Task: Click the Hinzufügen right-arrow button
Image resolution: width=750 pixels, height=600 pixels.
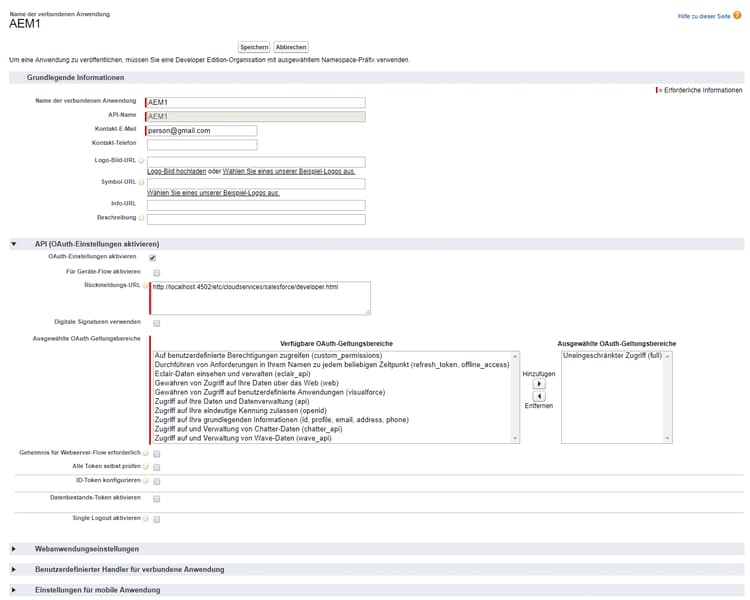Action: [539, 384]
